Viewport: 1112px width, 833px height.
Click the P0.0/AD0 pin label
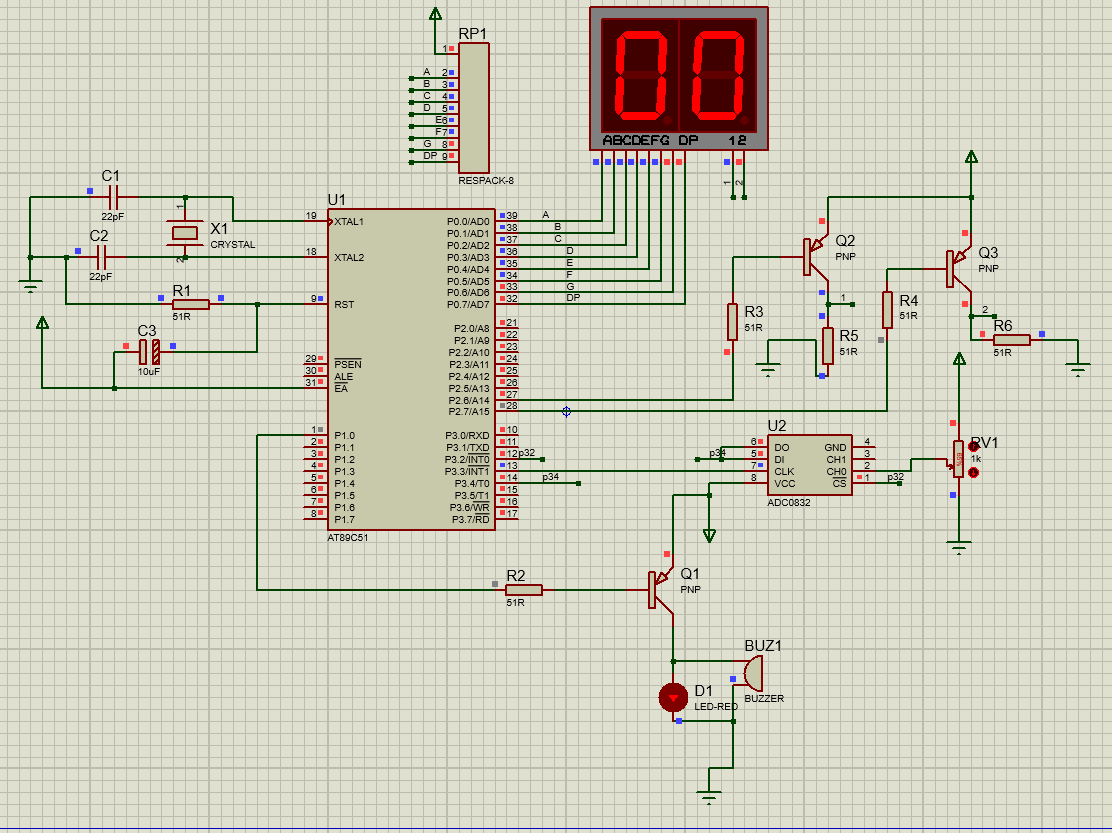pos(468,222)
